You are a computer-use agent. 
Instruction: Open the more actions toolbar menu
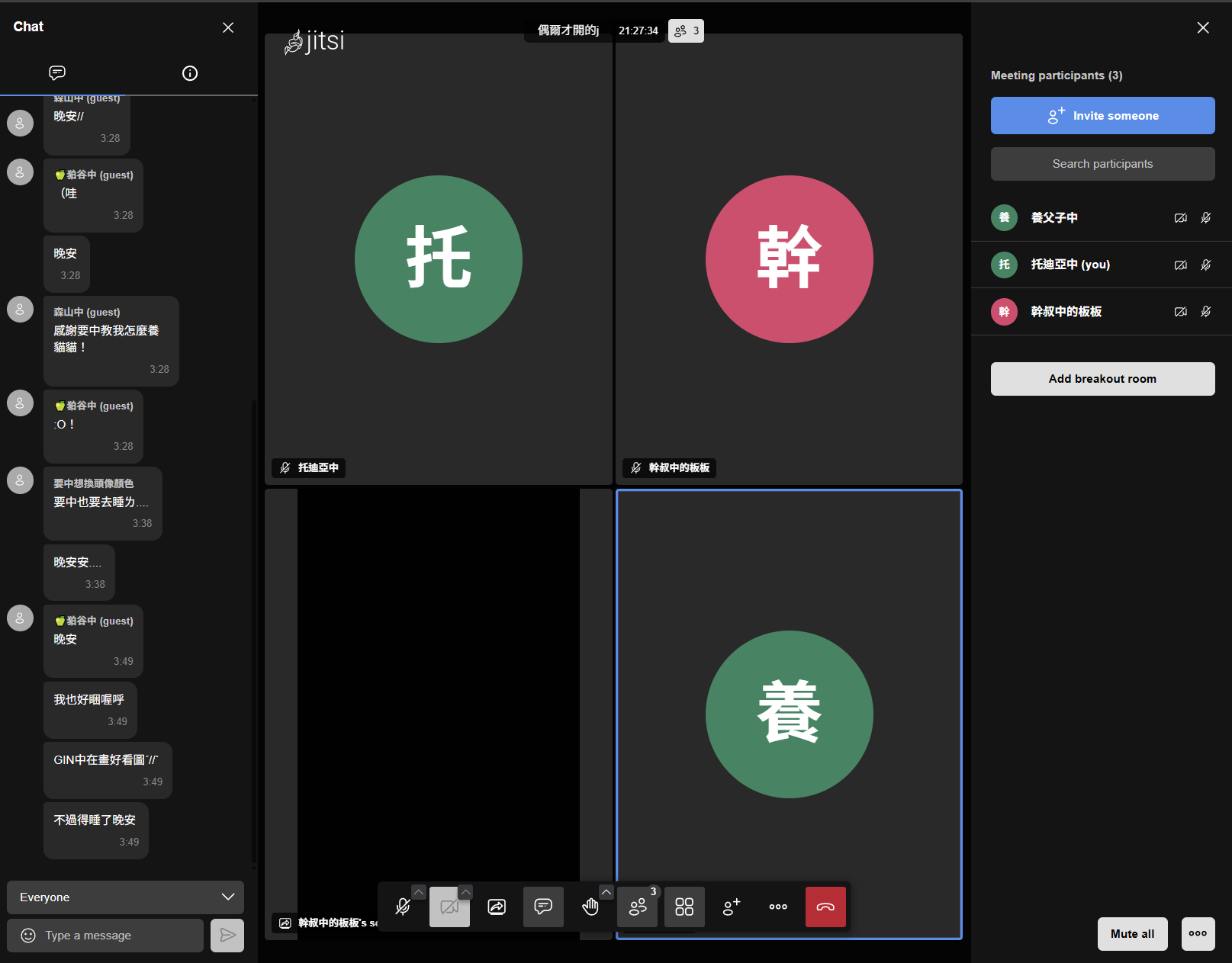point(778,907)
